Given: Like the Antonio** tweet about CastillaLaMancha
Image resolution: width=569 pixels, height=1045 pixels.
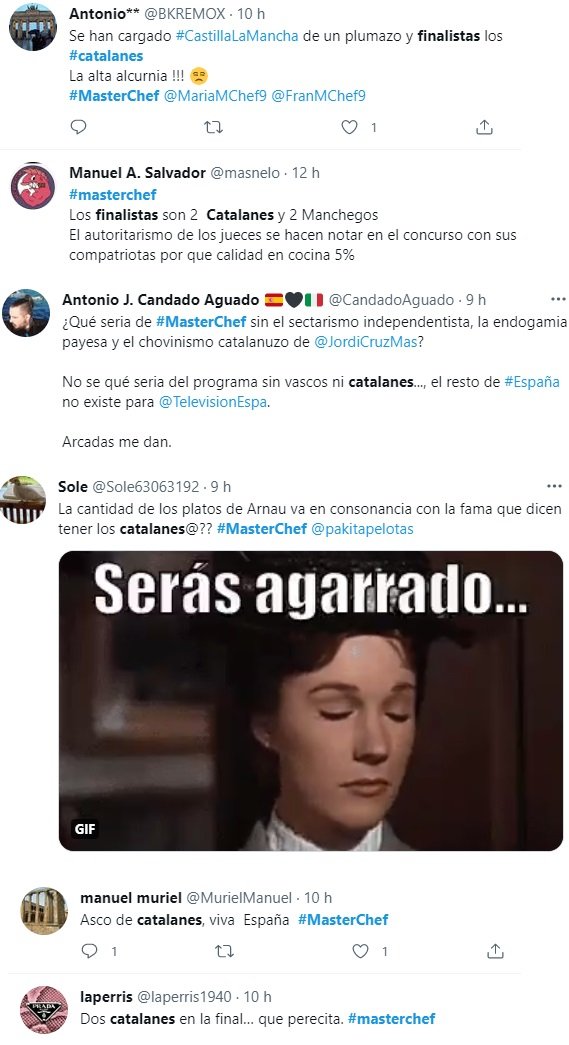Looking at the screenshot, I should click(350, 127).
